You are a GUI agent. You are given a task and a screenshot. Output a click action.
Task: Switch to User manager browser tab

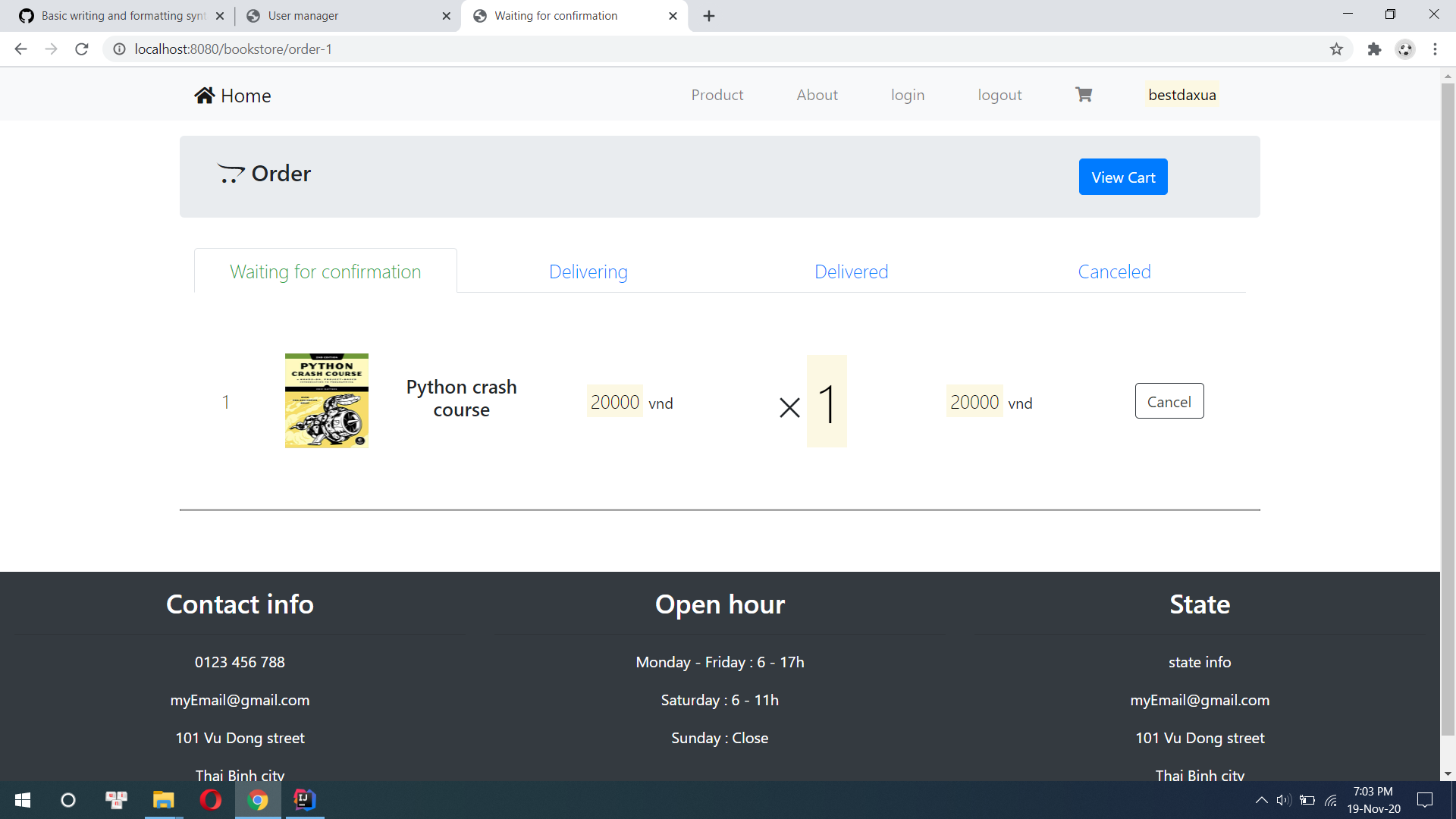(303, 16)
